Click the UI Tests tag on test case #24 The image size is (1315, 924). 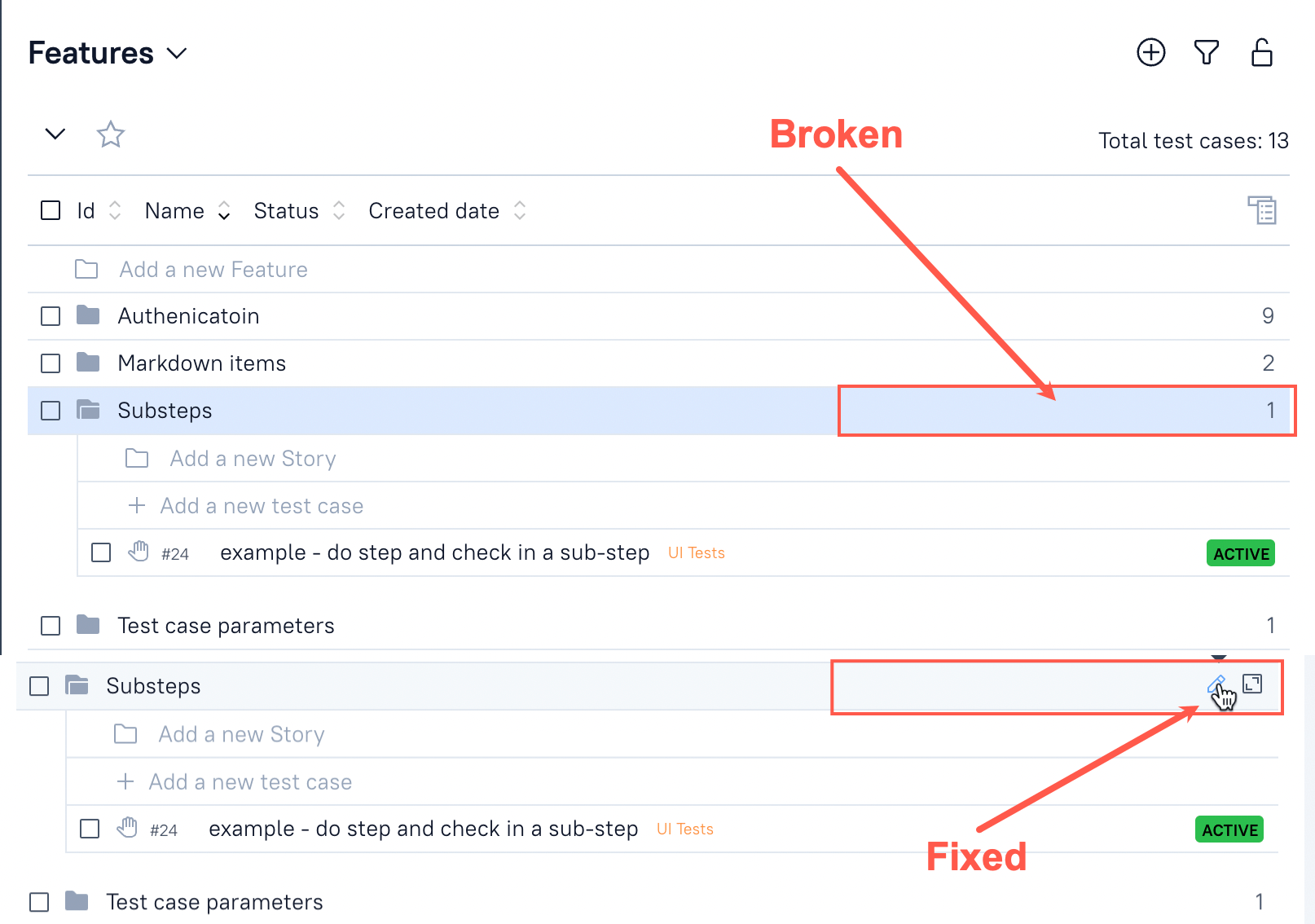click(696, 552)
